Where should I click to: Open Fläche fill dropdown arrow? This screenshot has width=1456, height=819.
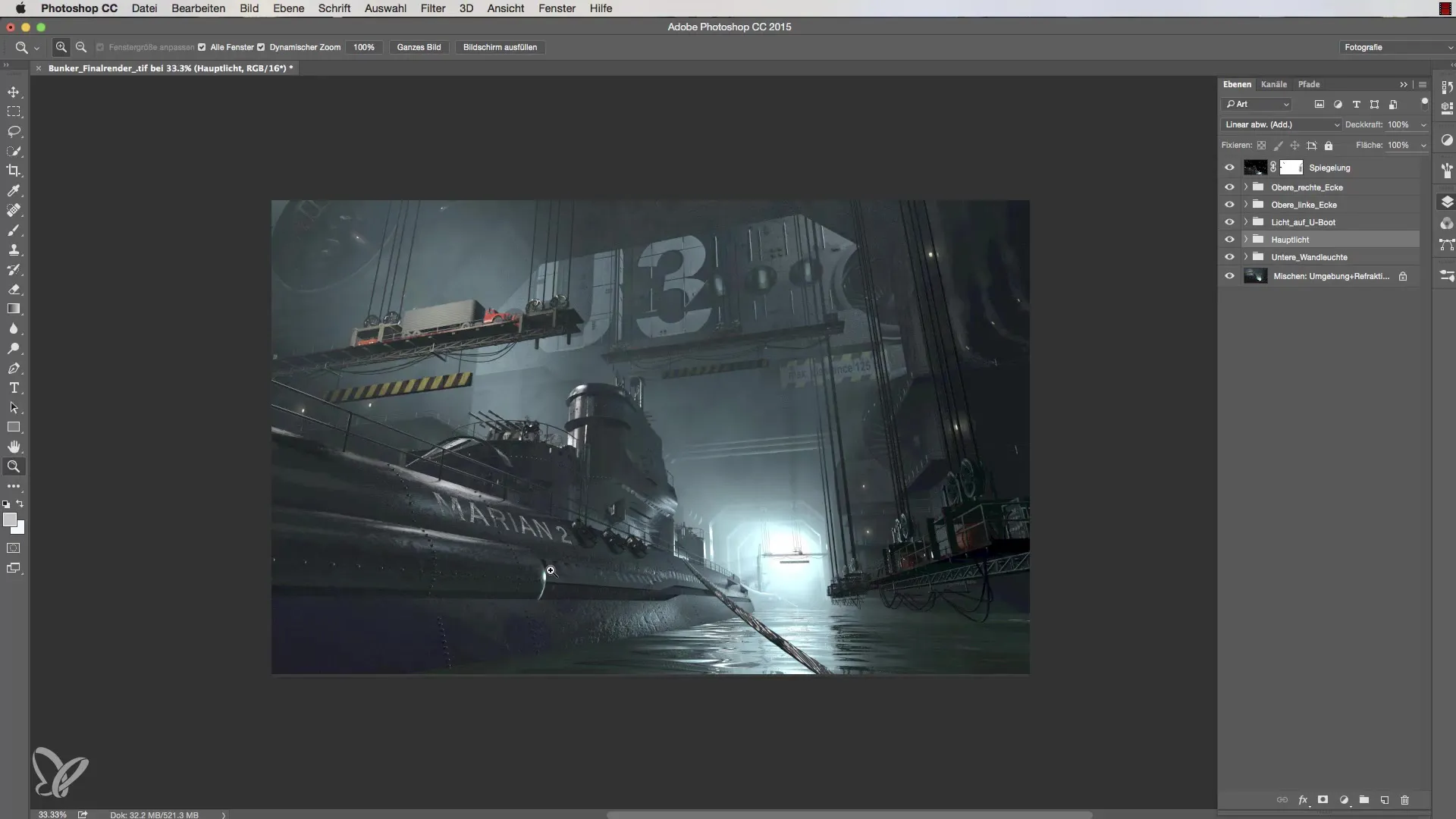(1423, 145)
